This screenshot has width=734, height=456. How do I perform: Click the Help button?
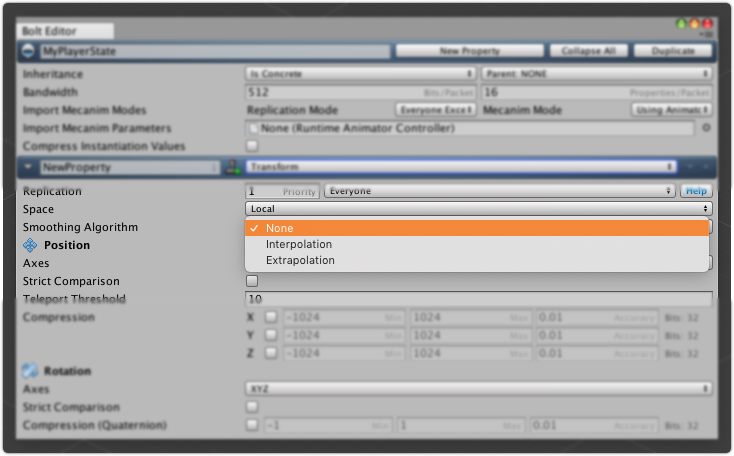(x=696, y=191)
